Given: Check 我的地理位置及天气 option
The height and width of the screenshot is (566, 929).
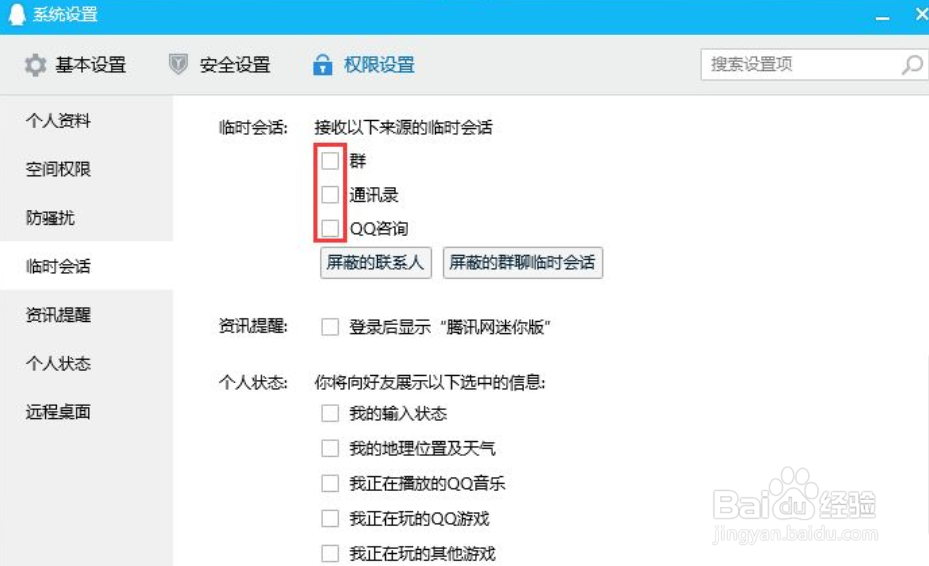Looking at the screenshot, I should click(330, 448).
